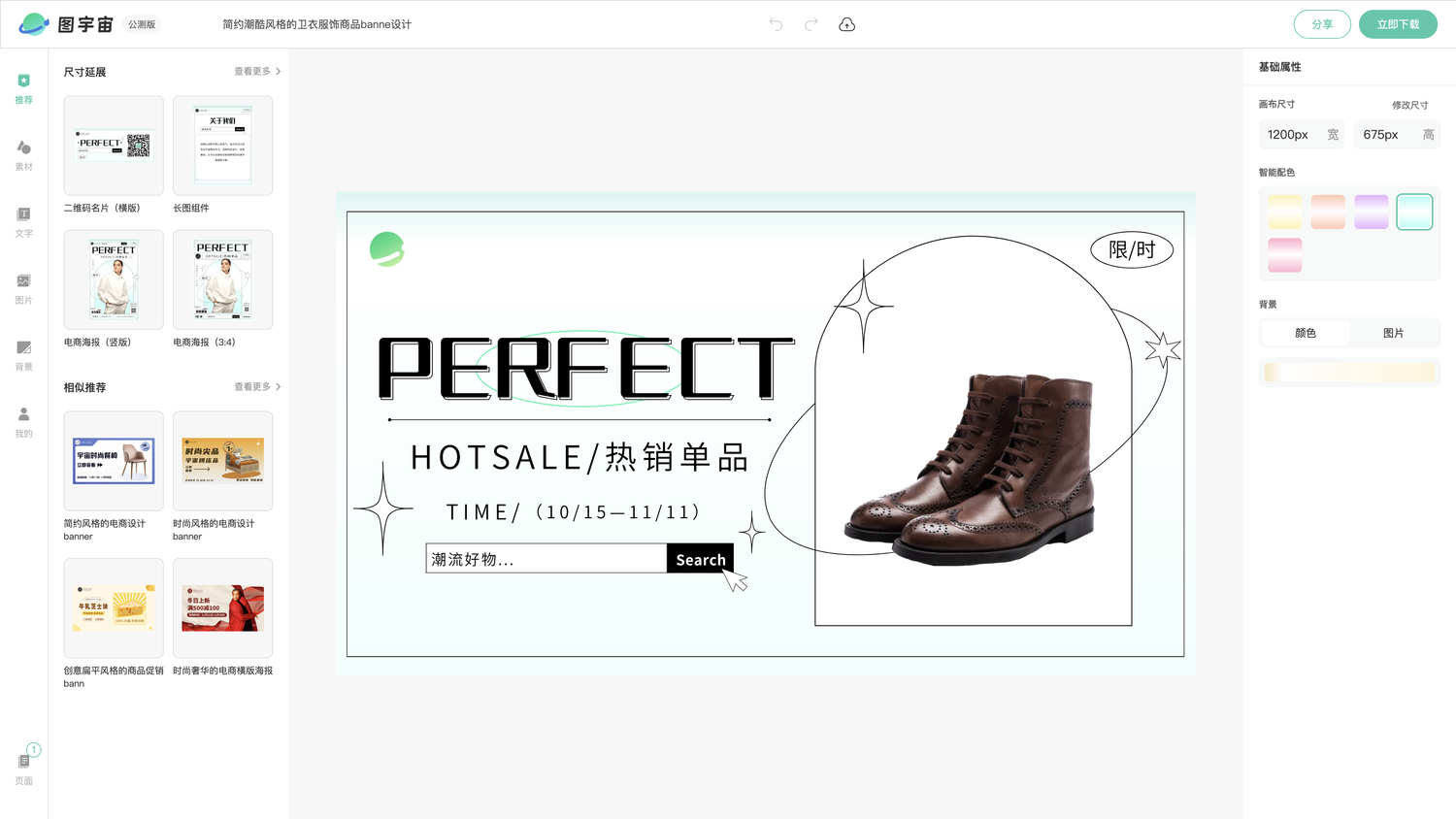Open the 时尚奢华的电商横版海报 thumbnail
The image size is (1456, 819).
[222, 608]
